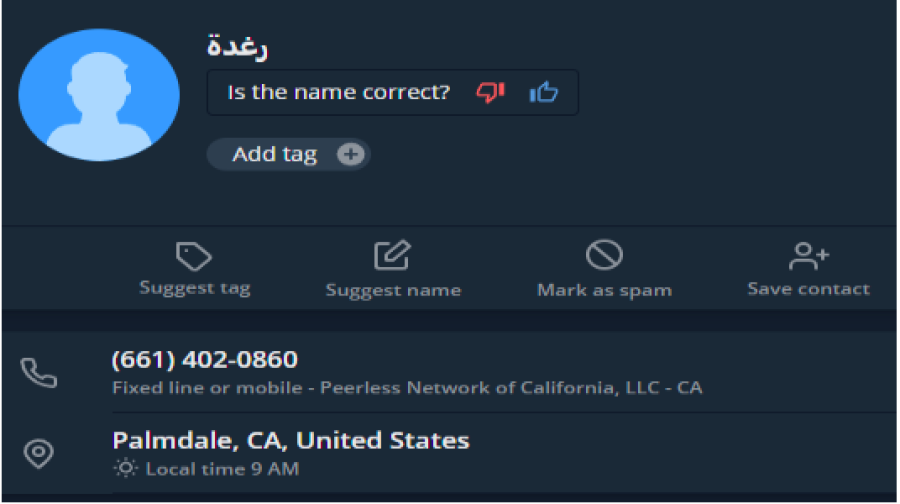Click the sun icon beside local time
The height and width of the screenshot is (504, 900).
coord(126,469)
